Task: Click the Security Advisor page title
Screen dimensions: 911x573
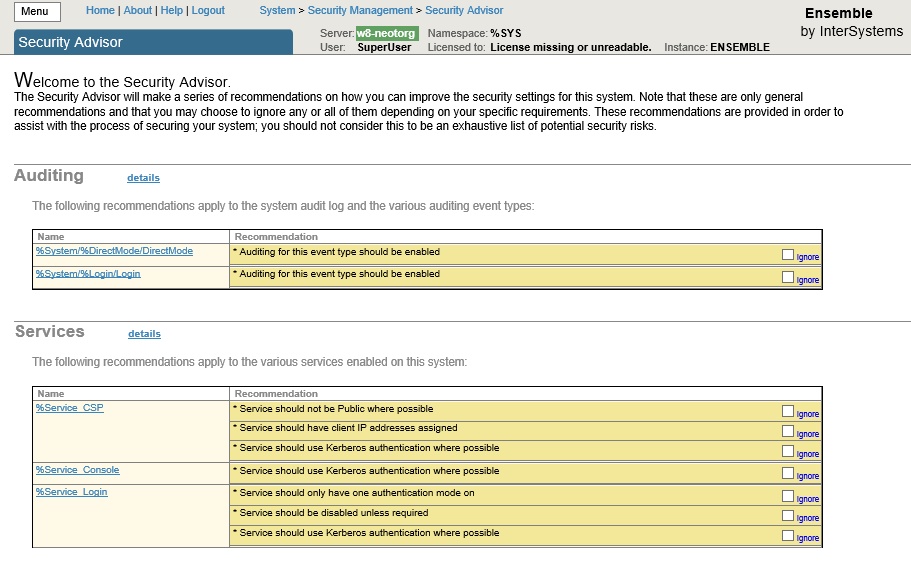Action: (70, 42)
